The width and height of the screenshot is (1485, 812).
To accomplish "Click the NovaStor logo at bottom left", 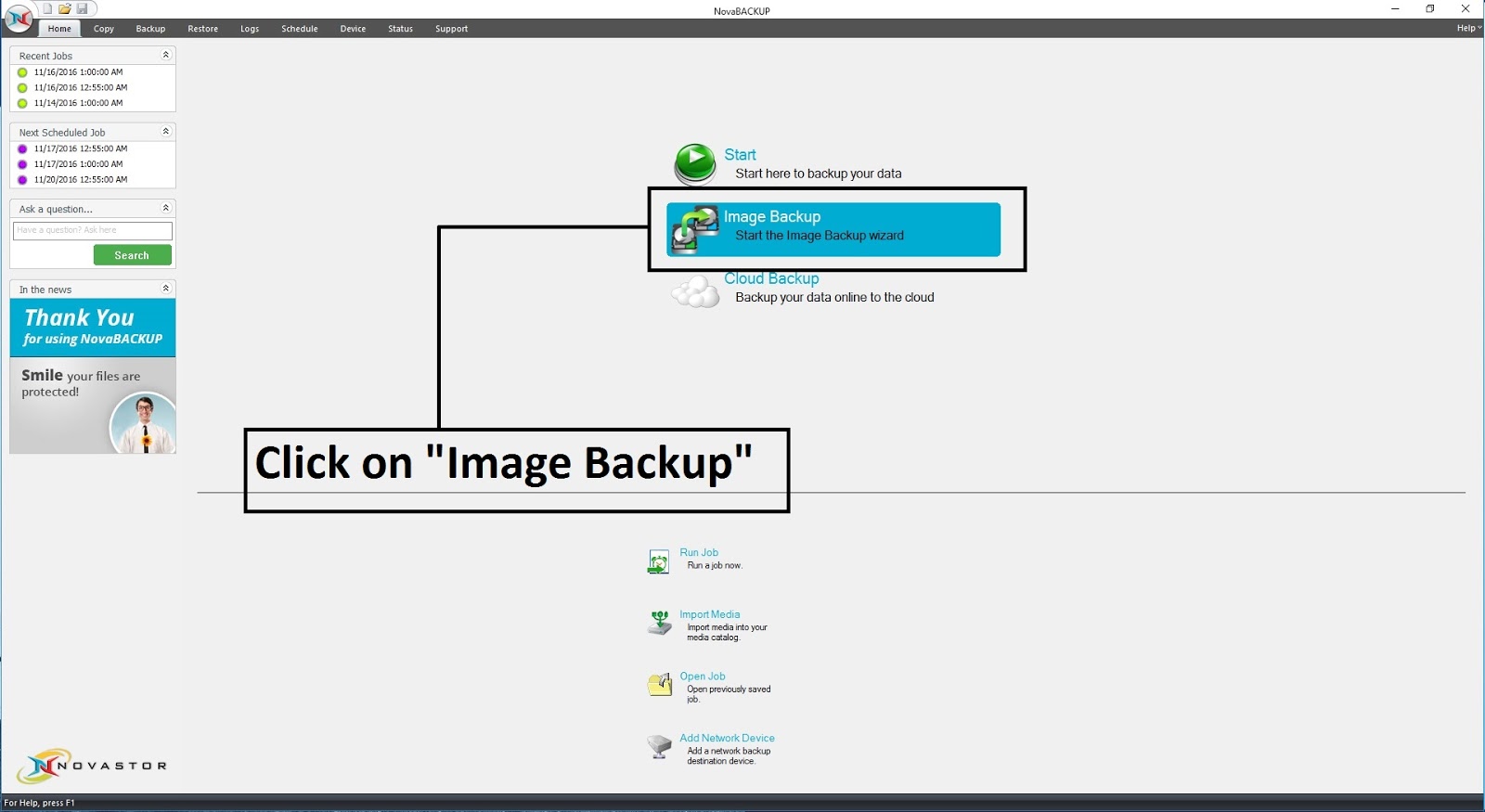I will 92,766.
